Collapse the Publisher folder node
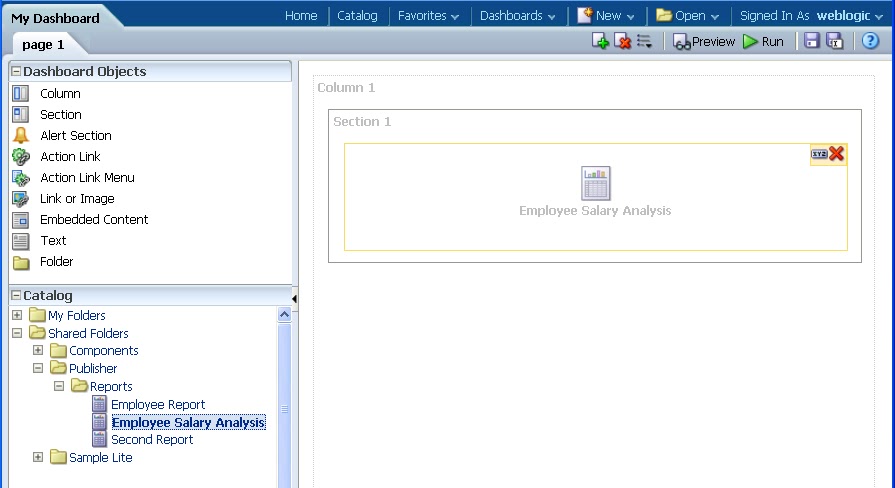This screenshot has height=488, width=895. pos(38,368)
